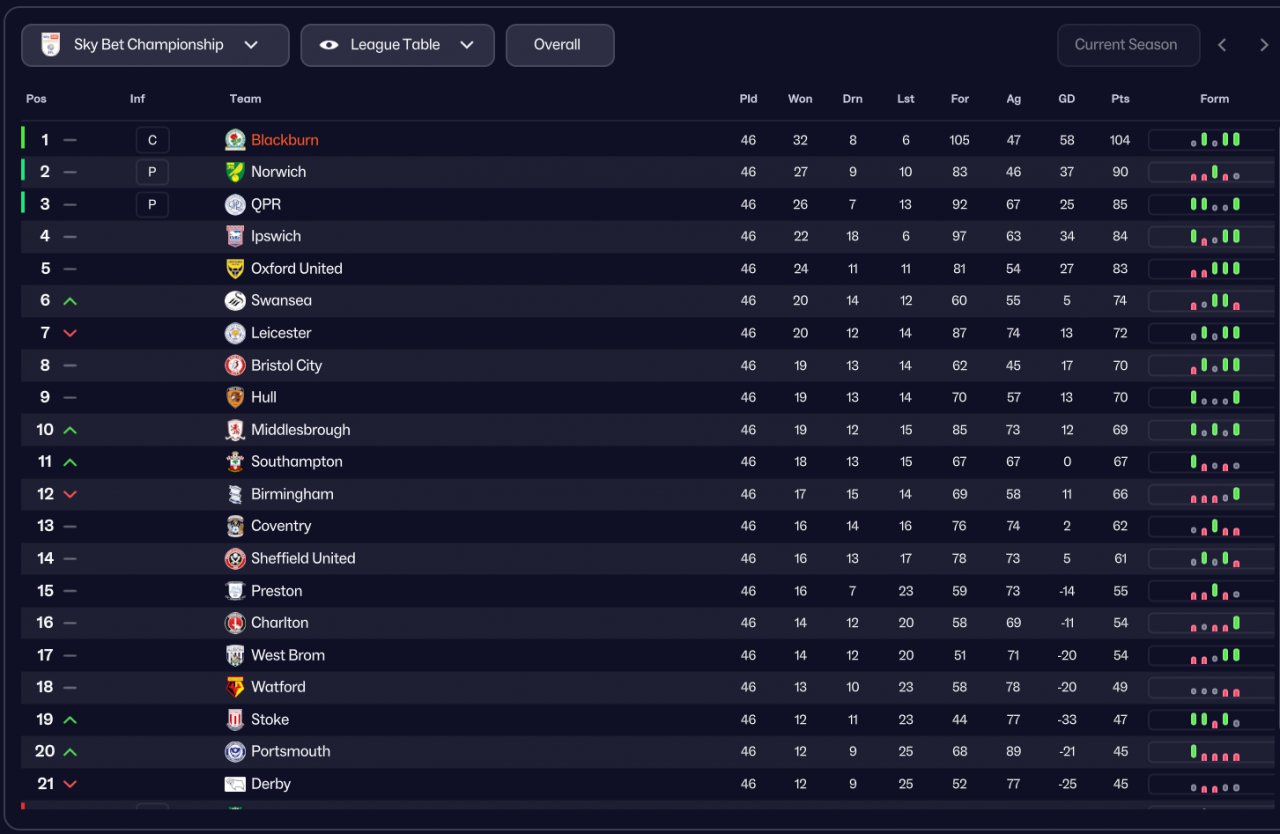Open the Ipswich team link
The width and height of the screenshot is (1280, 834).
(276, 237)
